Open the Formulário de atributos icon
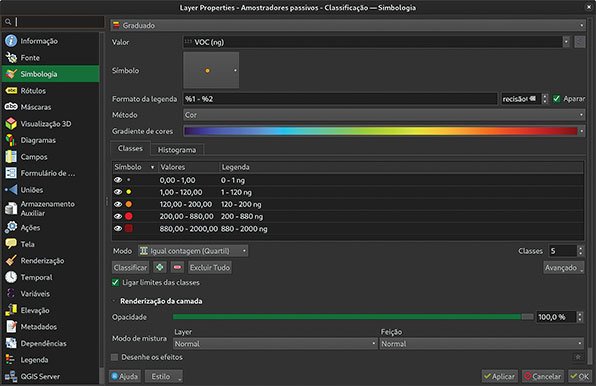The image size is (596, 386). [11, 173]
